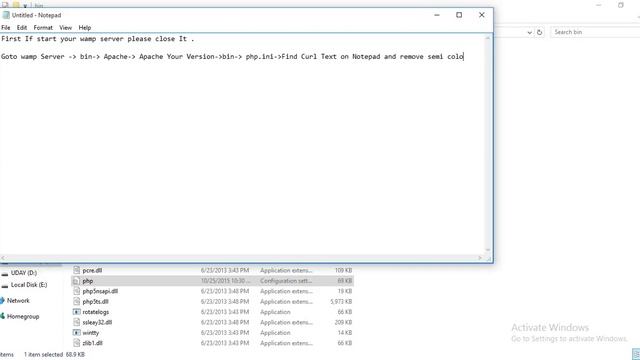Select the rotatelogs file name

[96, 312]
